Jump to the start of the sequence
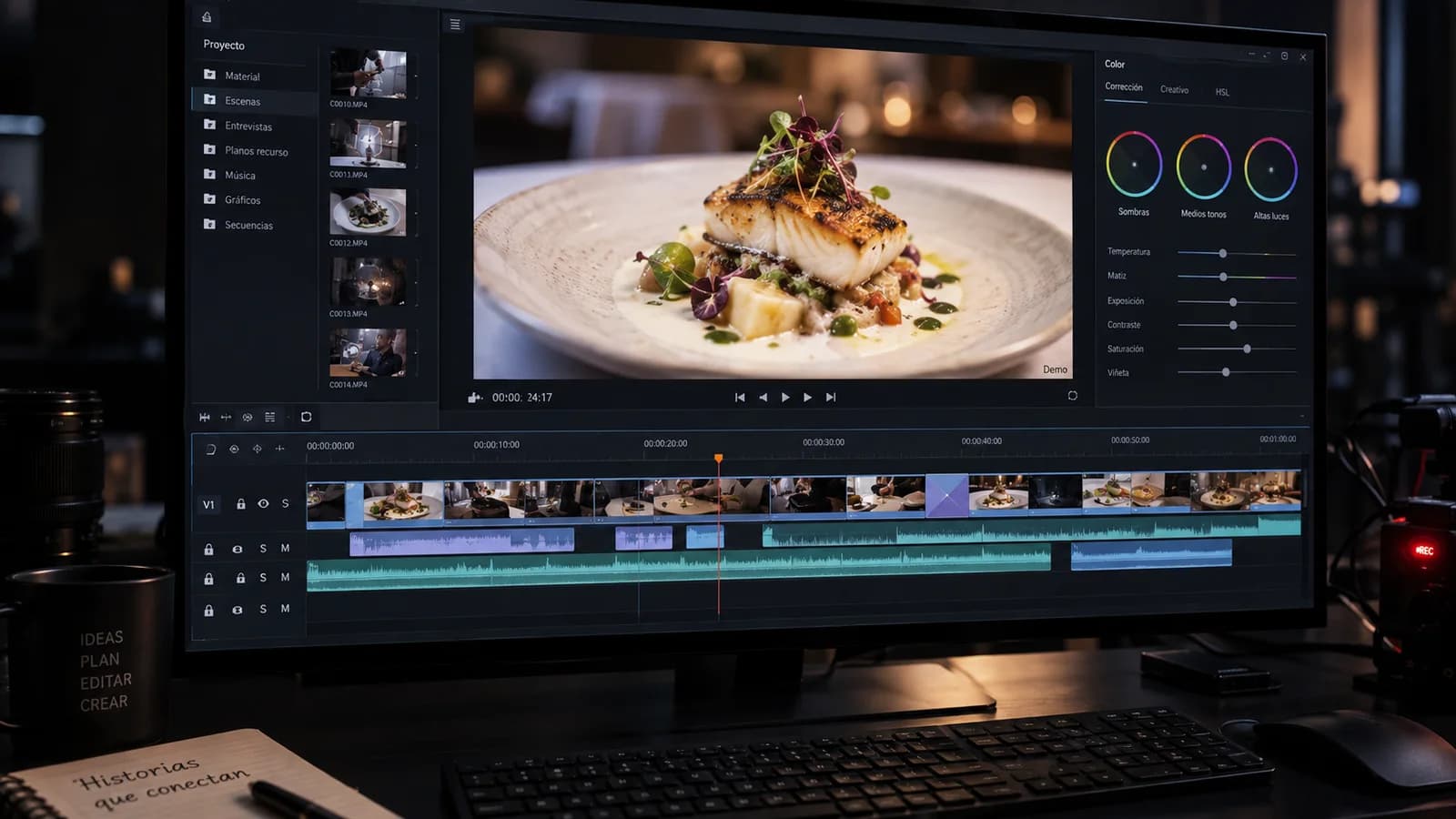The width and height of the screenshot is (1456, 819). coord(740,398)
